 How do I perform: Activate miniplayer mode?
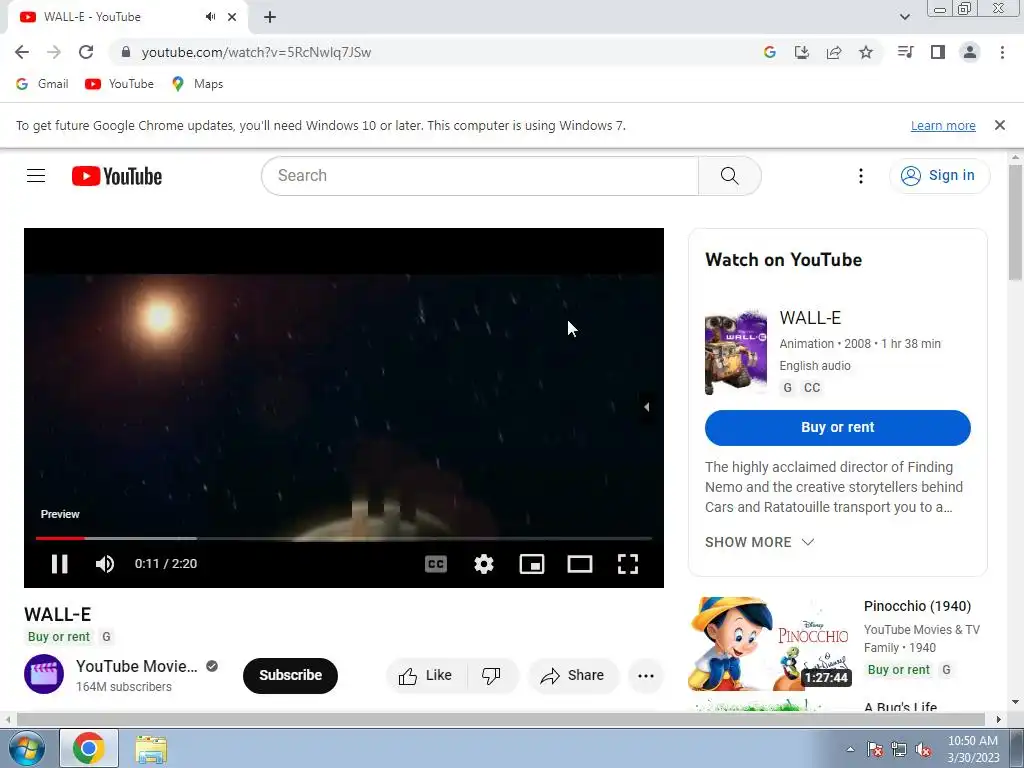(532, 564)
